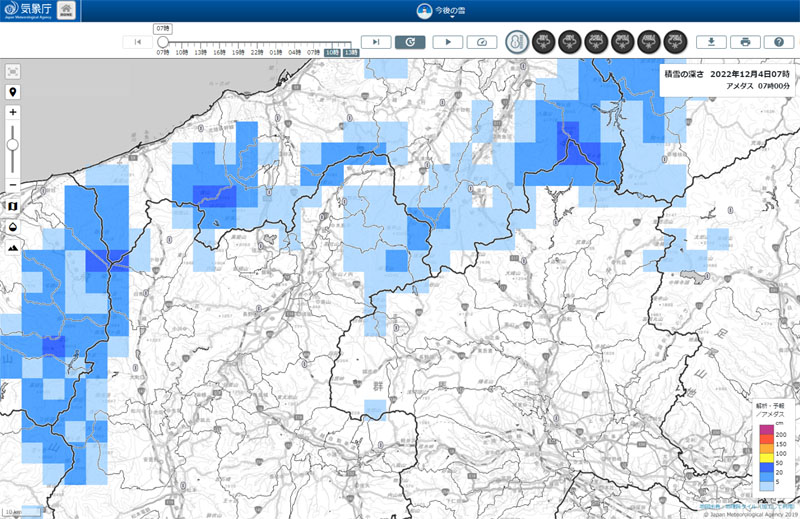Click the location pin button
Image resolution: width=800 pixels, height=519 pixels.
click(13, 92)
